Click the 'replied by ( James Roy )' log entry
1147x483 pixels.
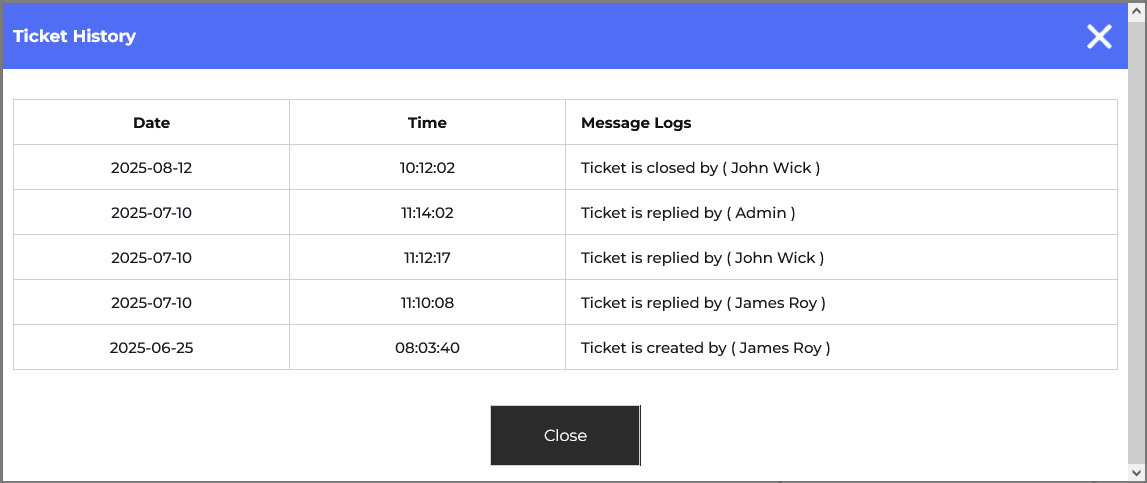(x=703, y=303)
